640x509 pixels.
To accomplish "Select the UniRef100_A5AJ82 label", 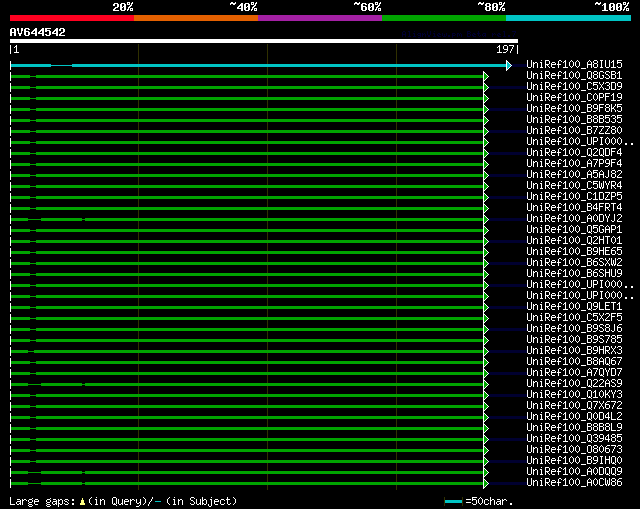I will pos(574,174).
